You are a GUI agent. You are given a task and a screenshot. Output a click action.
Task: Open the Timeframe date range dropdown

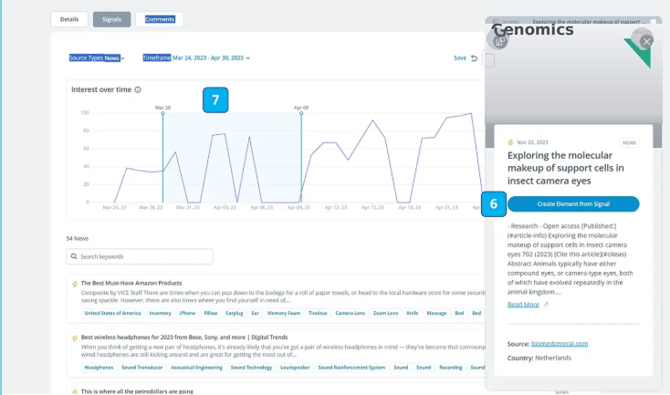tap(196, 58)
